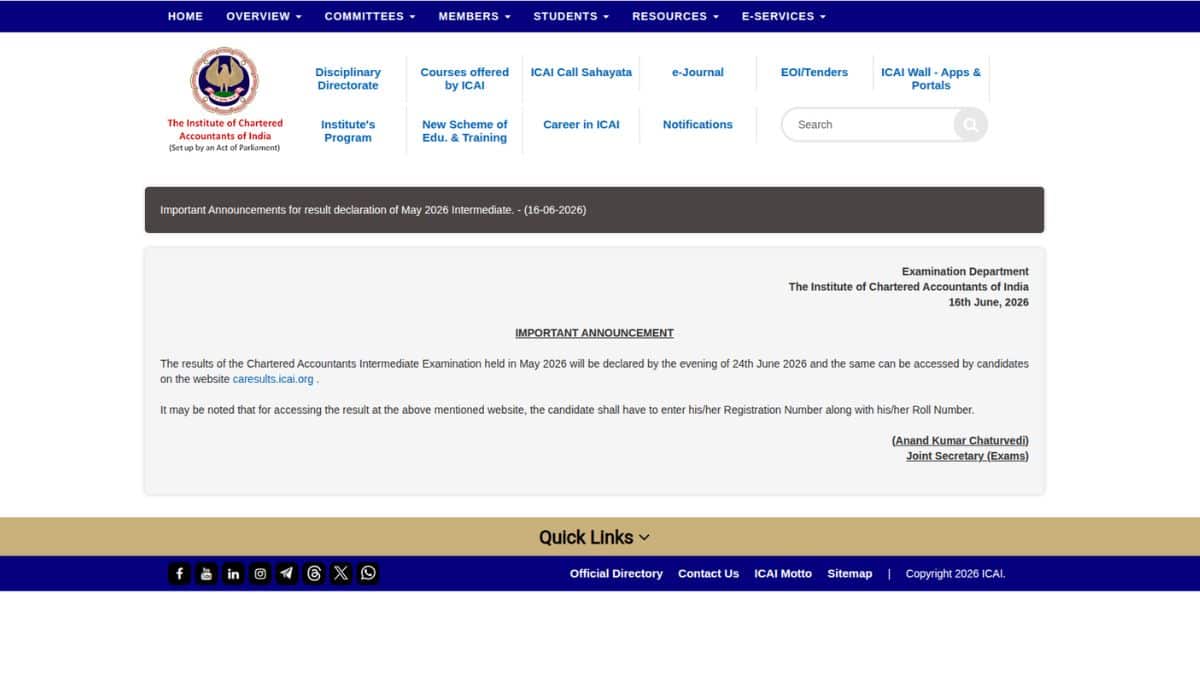Open Career in ICAI link

[x=581, y=124]
